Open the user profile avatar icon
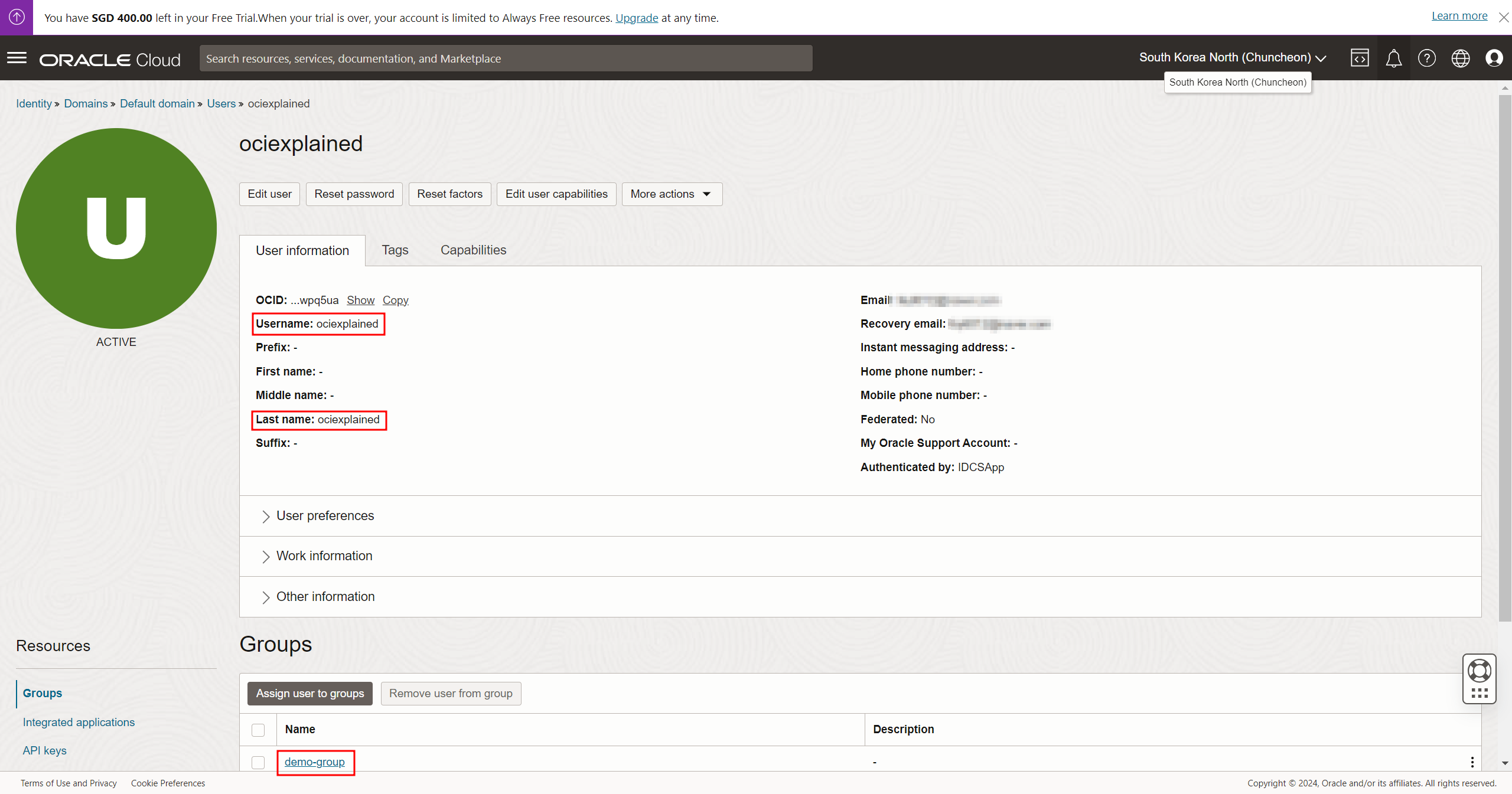The image size is (1512, 794). [1494, 58]
